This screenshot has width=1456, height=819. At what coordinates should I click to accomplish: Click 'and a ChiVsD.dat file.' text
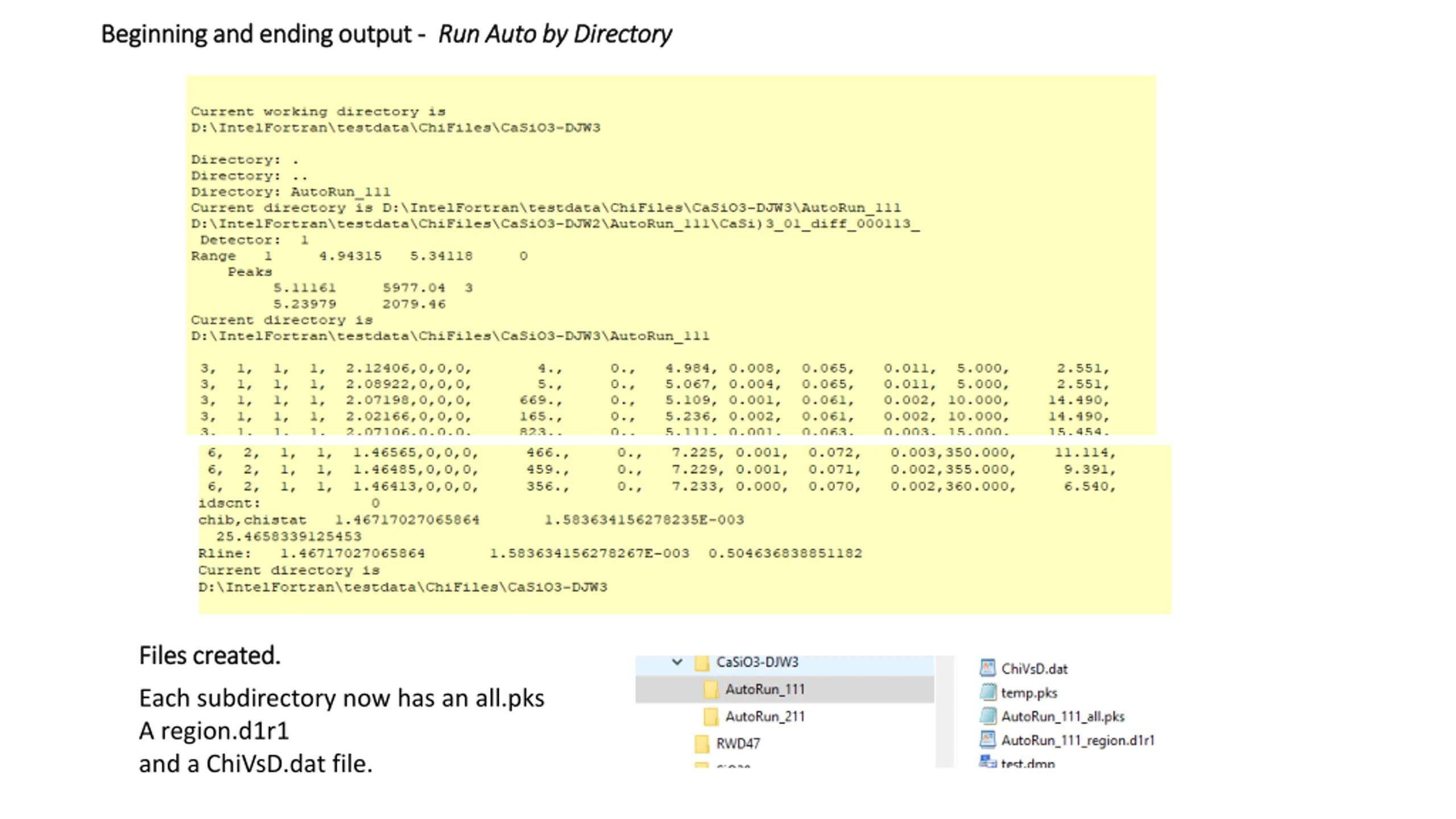255,764
